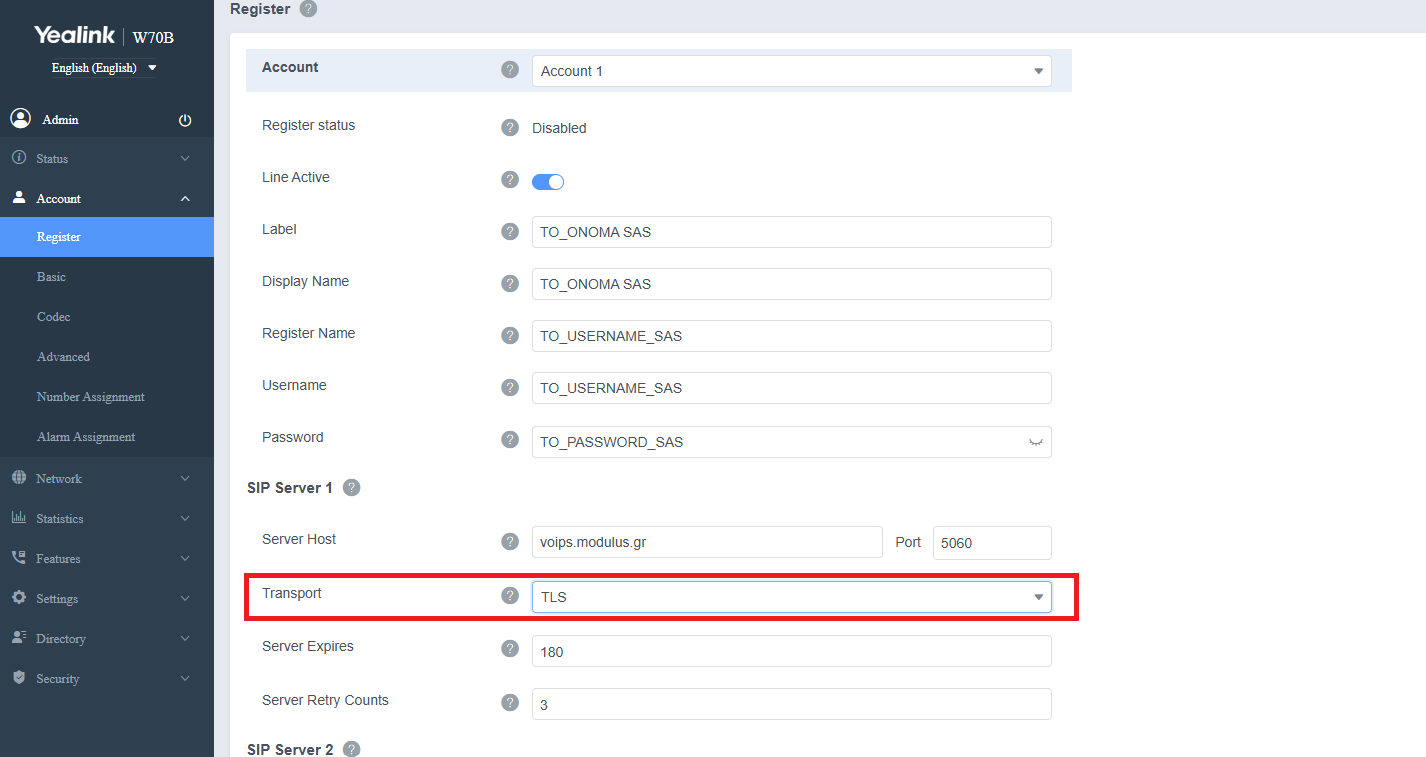Click help icon for Server Expires

point(510,649)
